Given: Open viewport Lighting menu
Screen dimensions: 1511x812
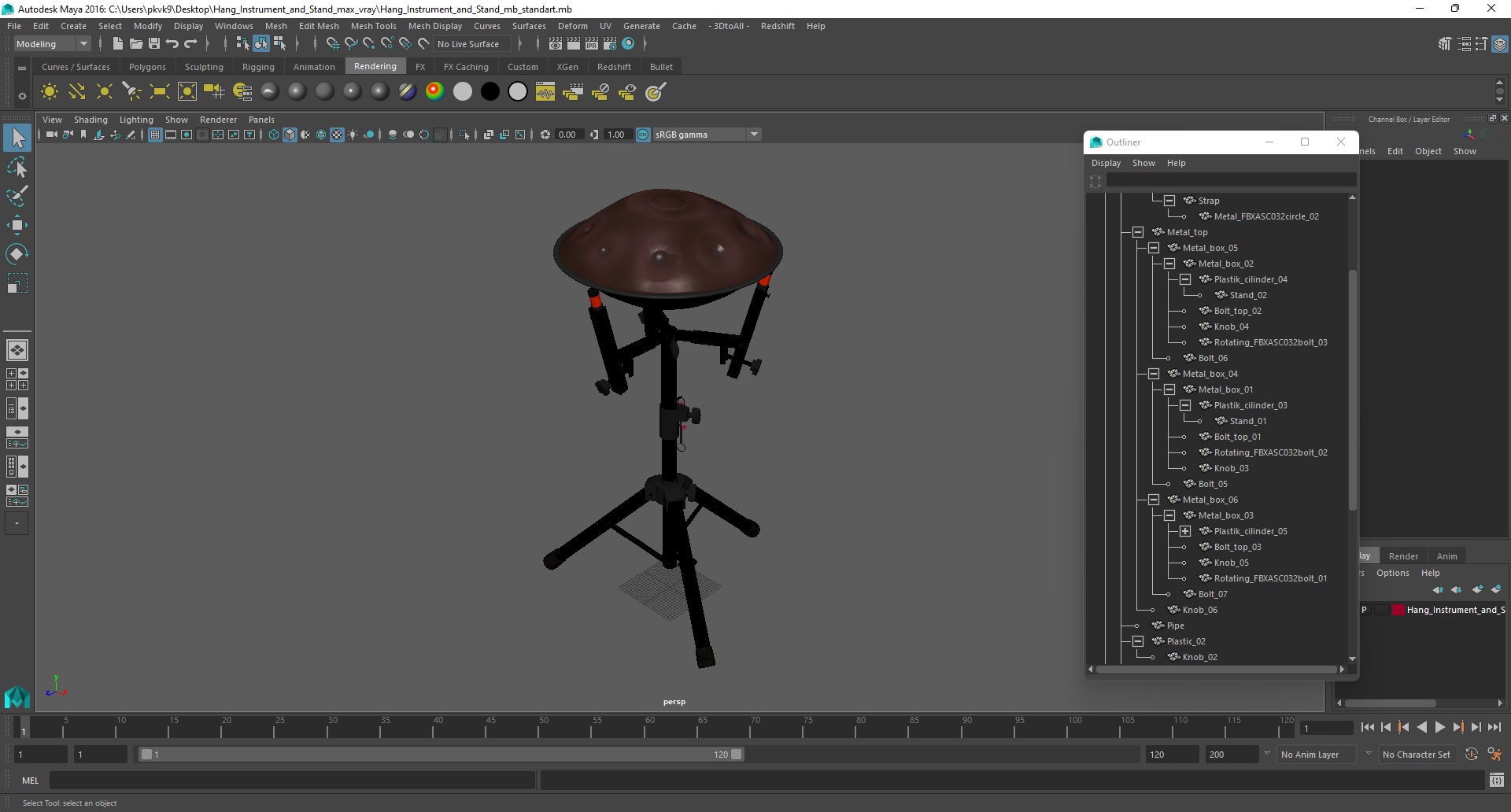Looking at the screenshot, I should point(136,120).
